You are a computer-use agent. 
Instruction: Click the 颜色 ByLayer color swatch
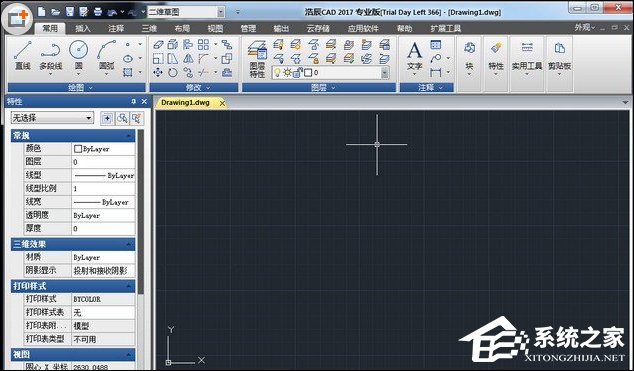(78, 149)
